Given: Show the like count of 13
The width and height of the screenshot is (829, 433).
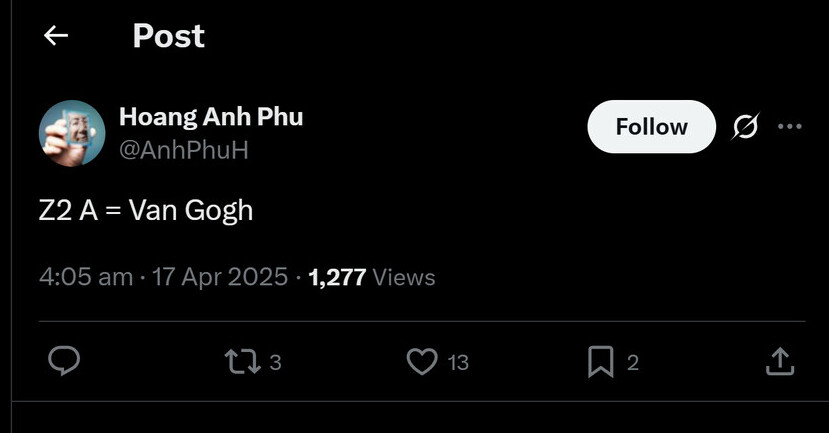Looking at the screenshot, I should point(458,363).
